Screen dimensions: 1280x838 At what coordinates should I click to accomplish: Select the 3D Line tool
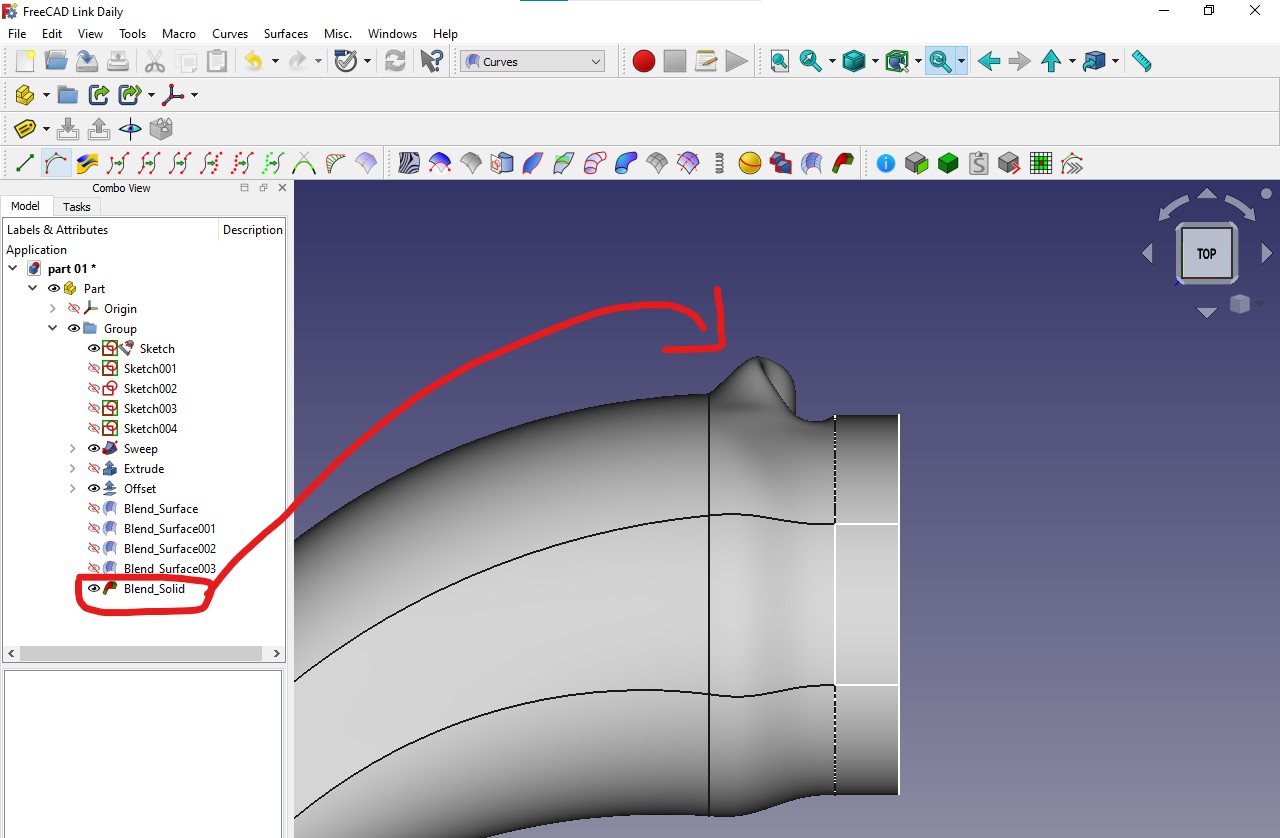tap(24, 162)
